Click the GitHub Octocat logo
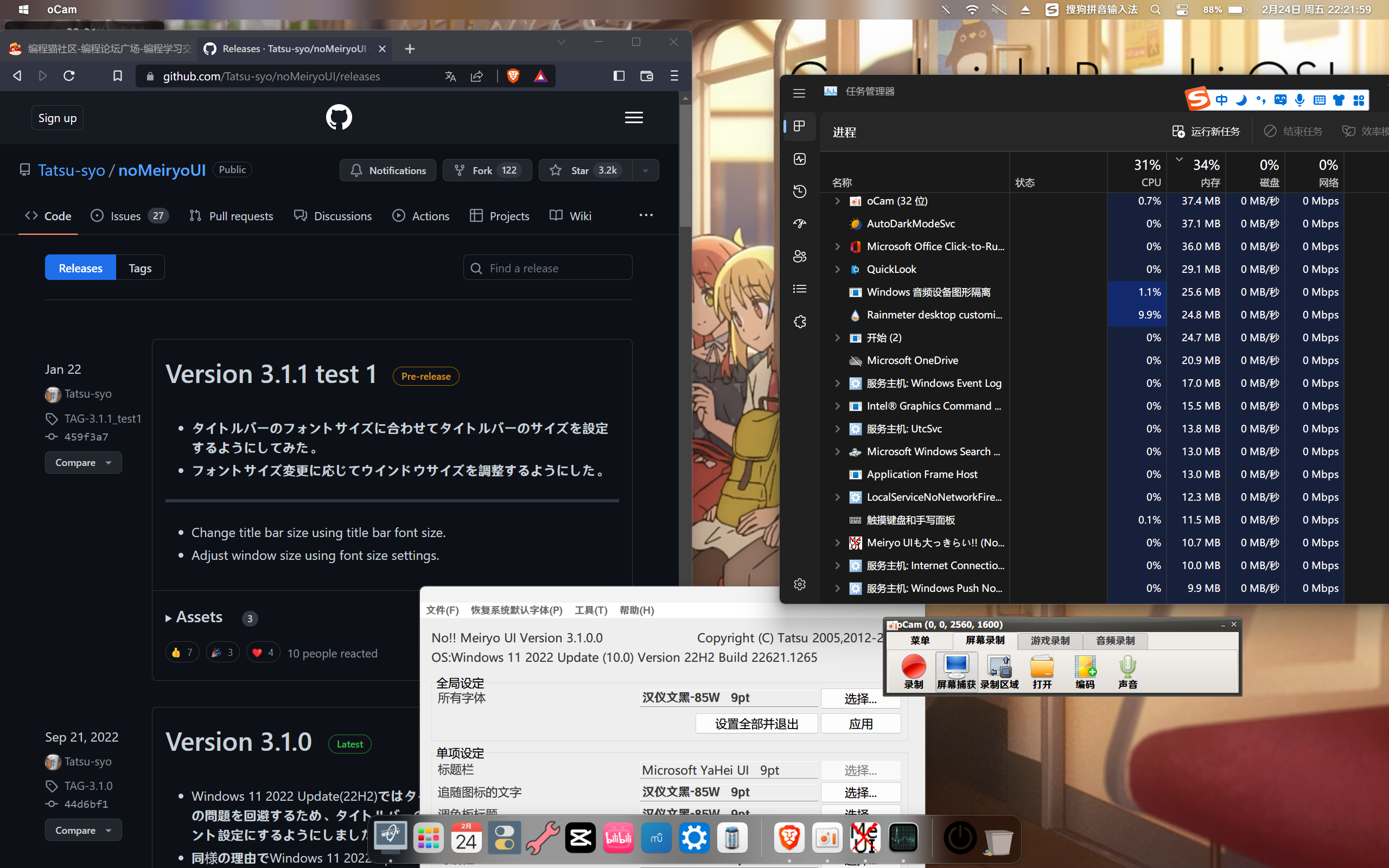1389x868 pixels. (x=339, y=117)
